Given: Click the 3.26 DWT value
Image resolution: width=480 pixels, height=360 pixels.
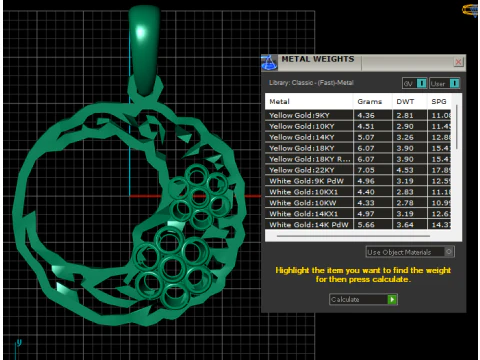Looking at the screenshot, I should coord(405,137).
